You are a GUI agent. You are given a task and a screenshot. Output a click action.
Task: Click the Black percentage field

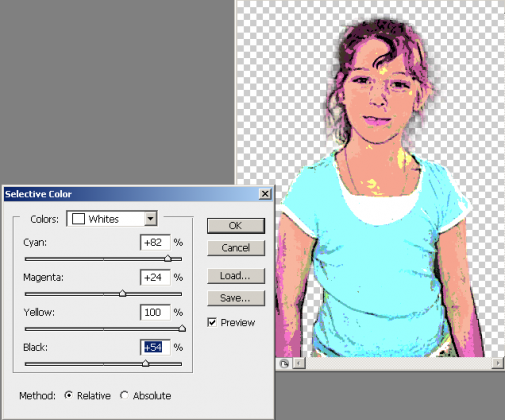tap(155, 347)
